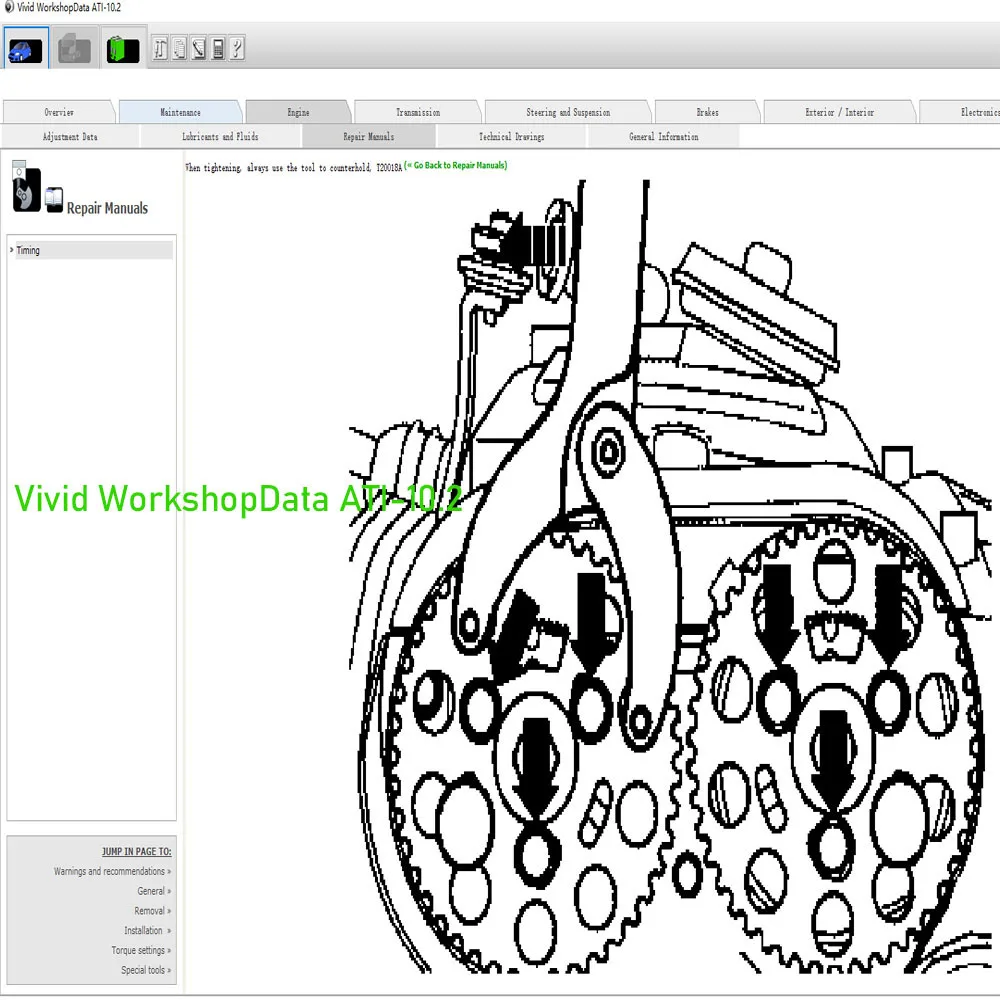The image size is (1000, 1000).
Task: Jump to Warnings and recommendations section
Action: (x=112, y=871)
